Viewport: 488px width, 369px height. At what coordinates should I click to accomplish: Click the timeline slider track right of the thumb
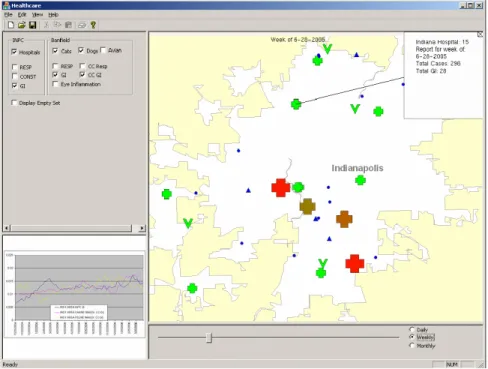[305, 337]
